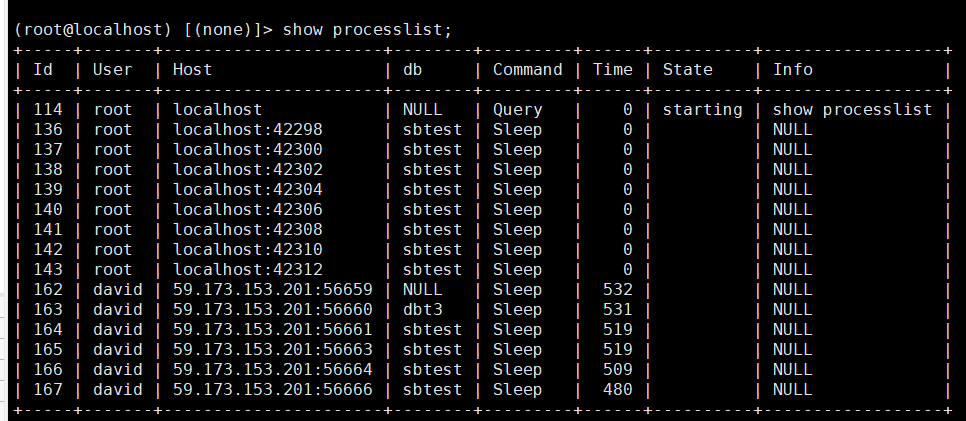Click the dbt3 database value

coord(423,309)
